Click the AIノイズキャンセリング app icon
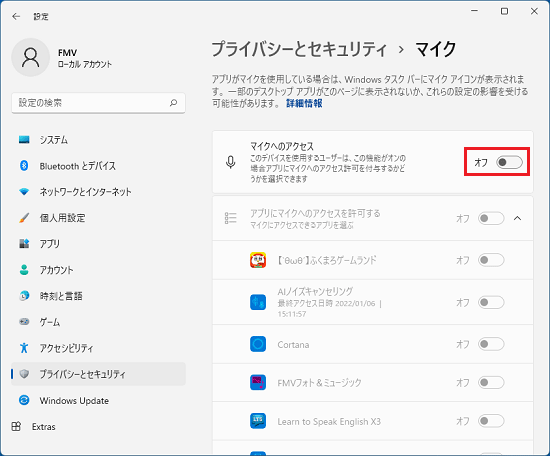This screenshot has height=456, width=550. pyautogui.click(x=258, y=302)
